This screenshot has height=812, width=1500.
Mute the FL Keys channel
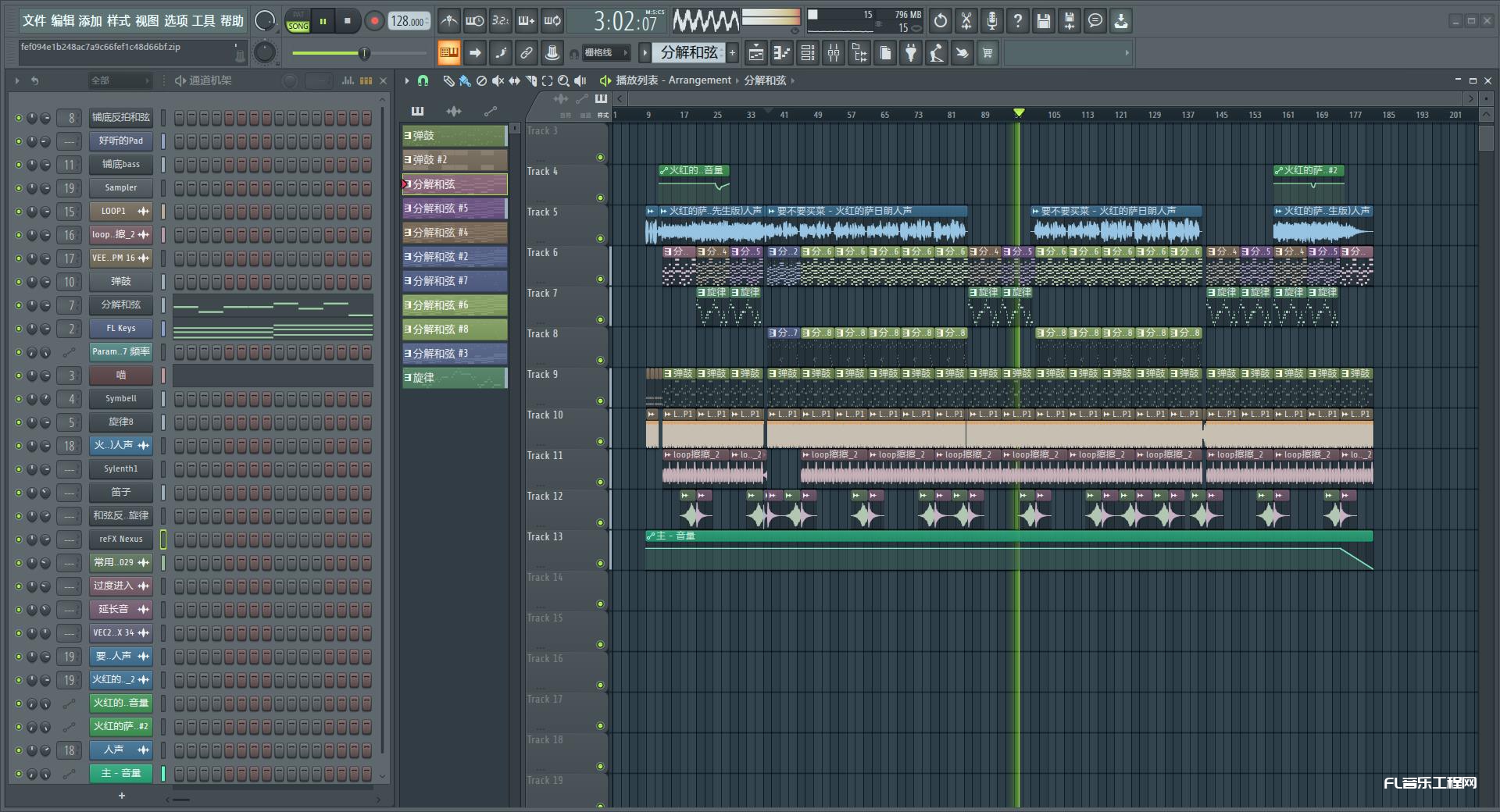(19, 329)
